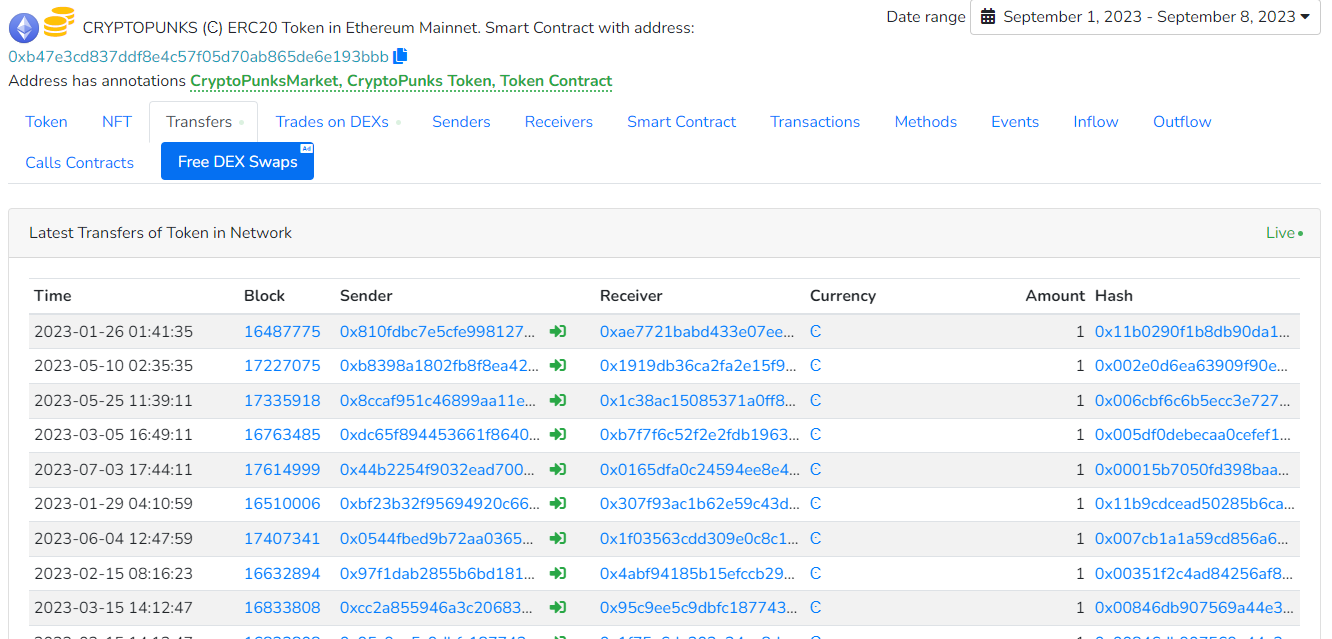Click the currency symbol in block 16487775 row
Viewport: 1332px width, 639px height.
coord(816,332)
